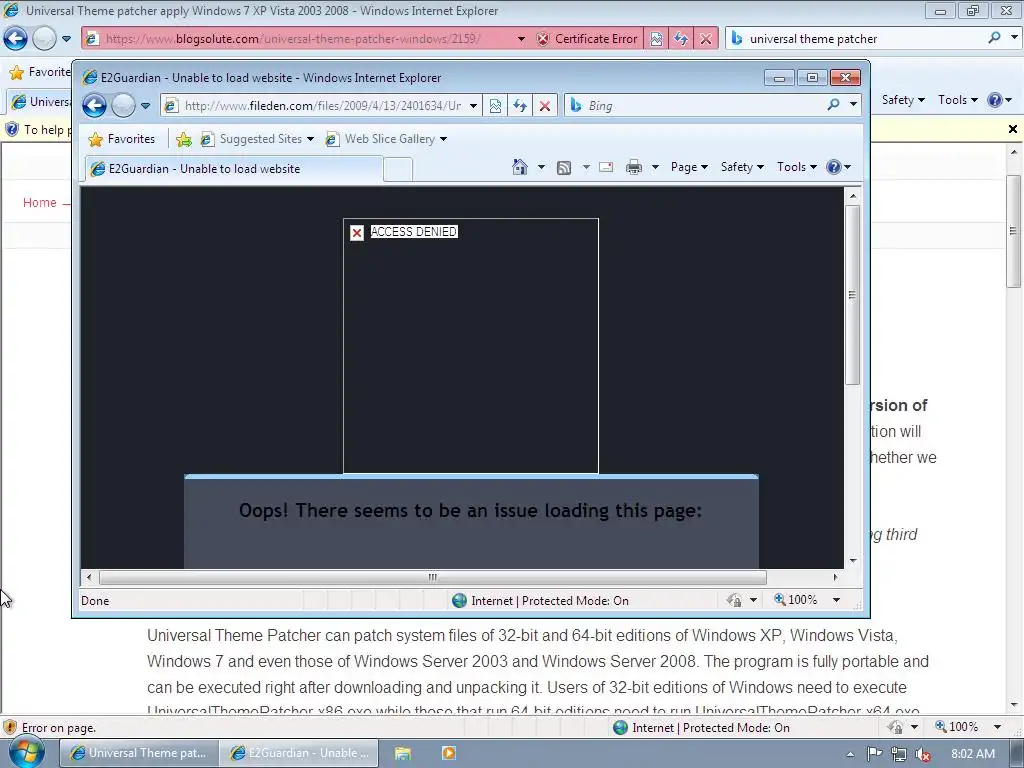Switch to E2Guardian taskbar button
This screenshot has width=1024, height=768.
point(299,753)
